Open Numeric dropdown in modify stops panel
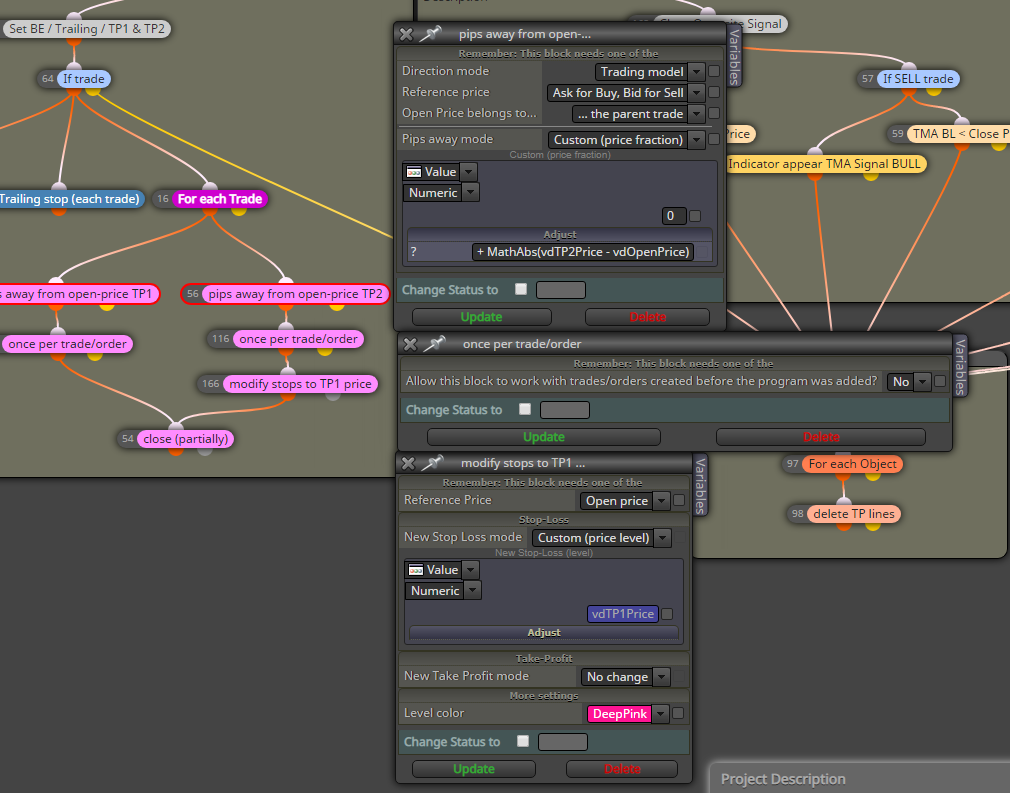The width and height of the screenshot is (1010, 793). [x=473, y=591]
